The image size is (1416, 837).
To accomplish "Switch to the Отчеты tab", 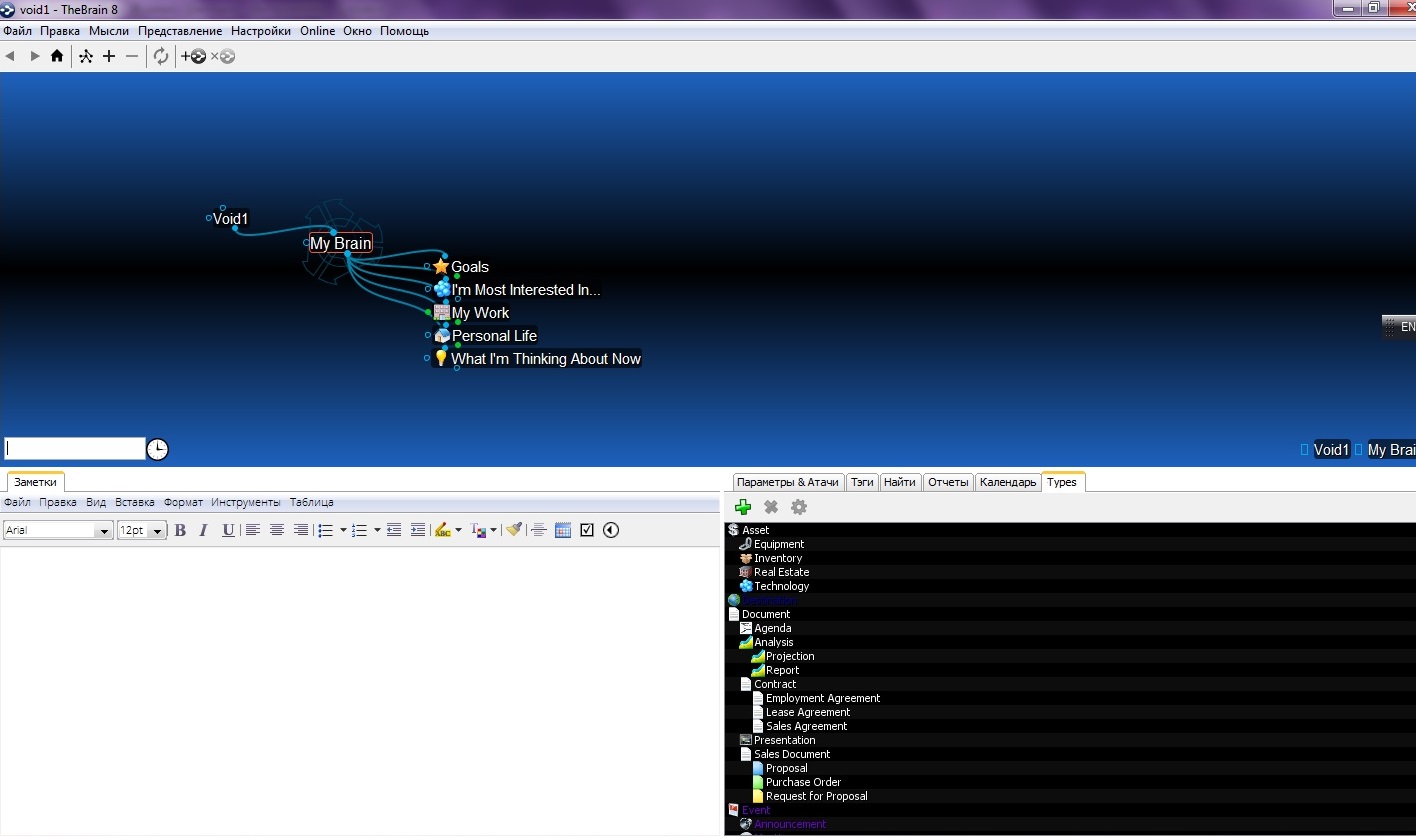I will [x=948, y=482].
